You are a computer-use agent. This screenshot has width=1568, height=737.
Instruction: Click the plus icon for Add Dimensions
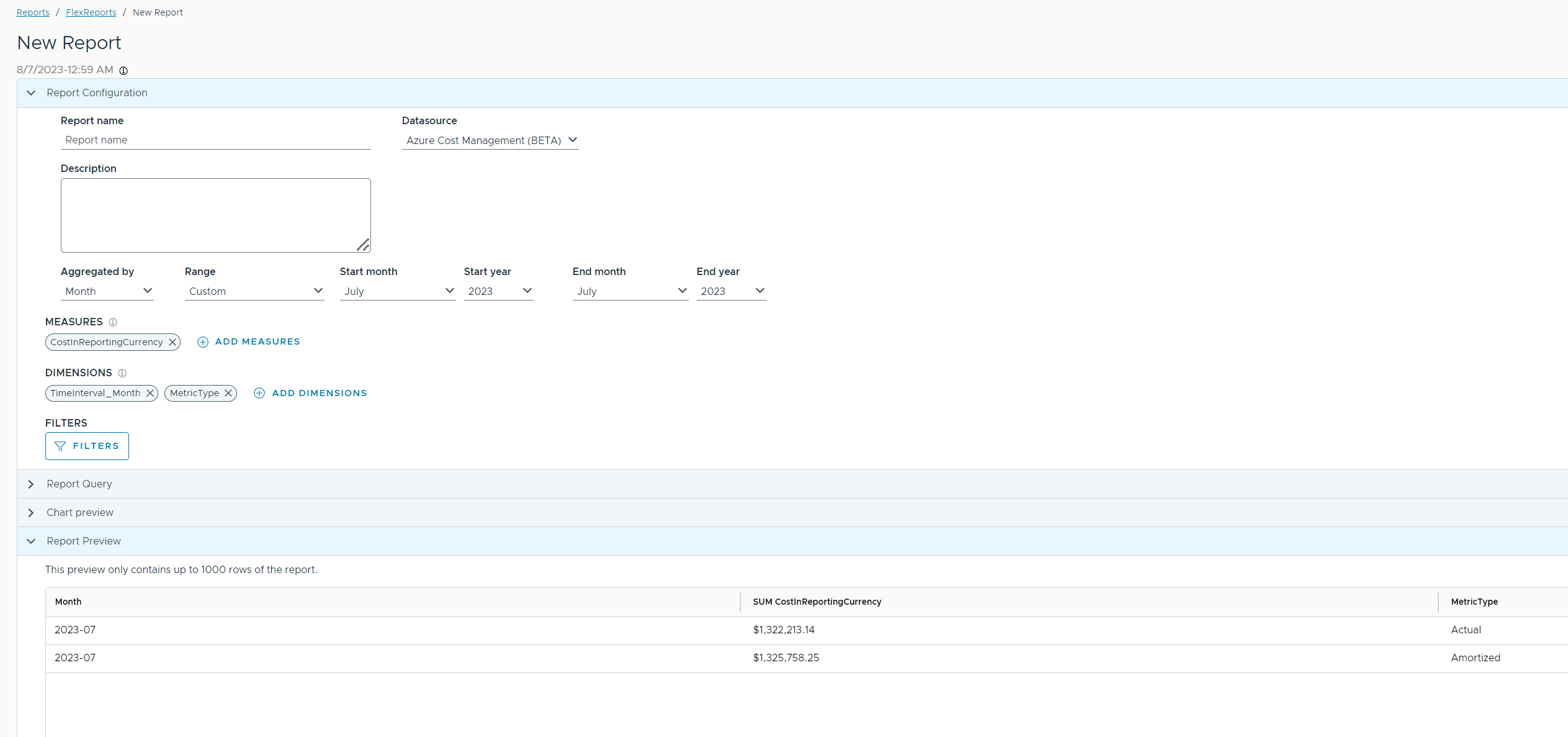pyautogui.click(x=259, y=393)
